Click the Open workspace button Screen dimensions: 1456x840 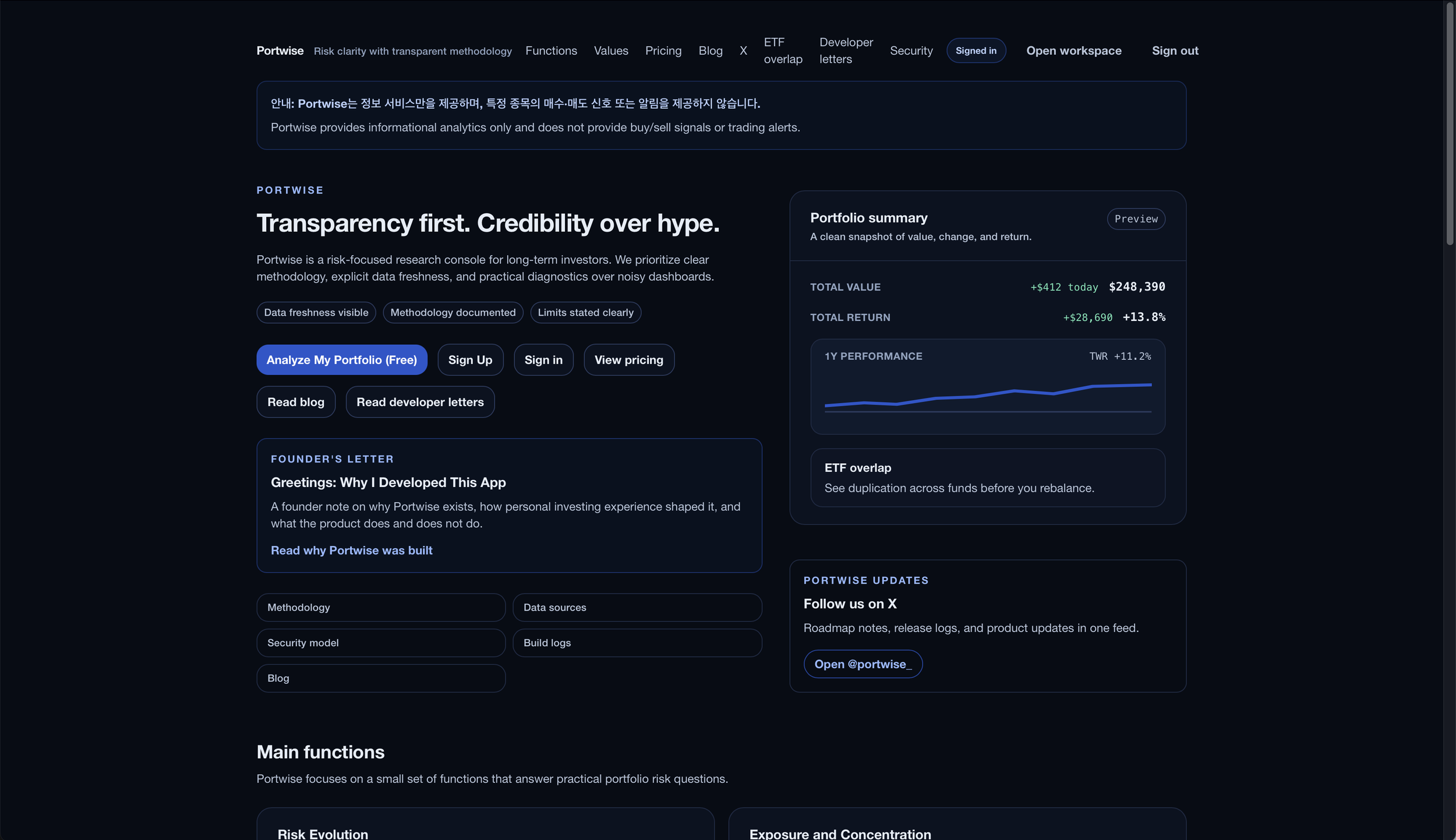click(x=1073, y=51)
